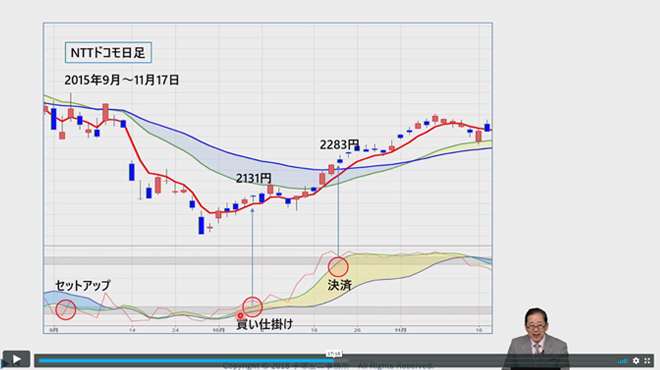Image resolution: width=660 pixels, height=370 pixels.
Task: Open the video settings gear
Action: tap(636, 361)
